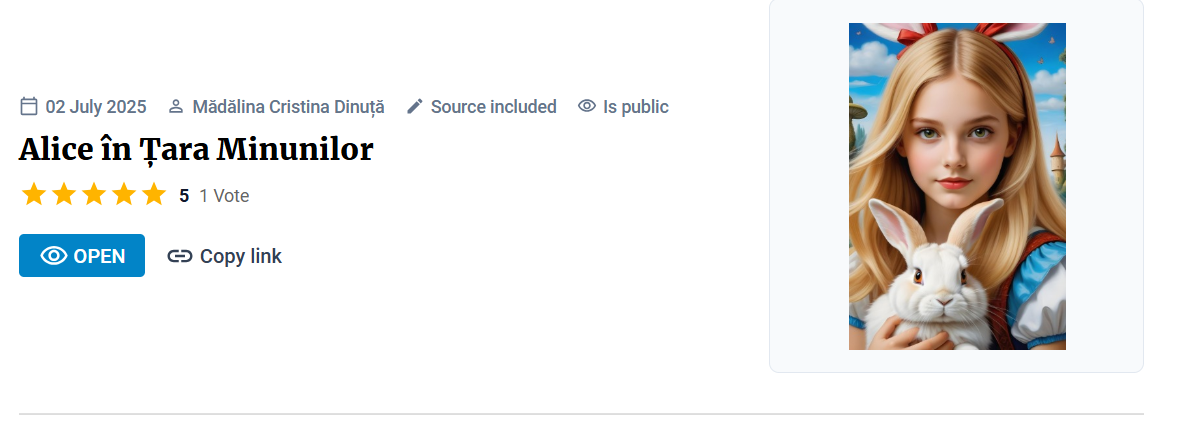This screenshot has height=438, width=1202.
Task: Click the Is public label
Action: click(x=635, y=107)
